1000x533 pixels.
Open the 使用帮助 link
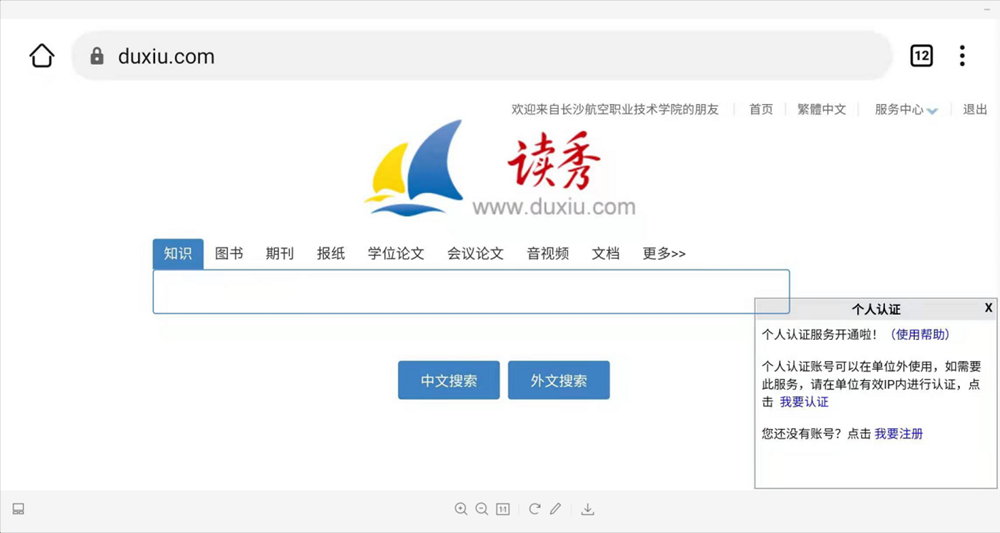click(920, 335)
